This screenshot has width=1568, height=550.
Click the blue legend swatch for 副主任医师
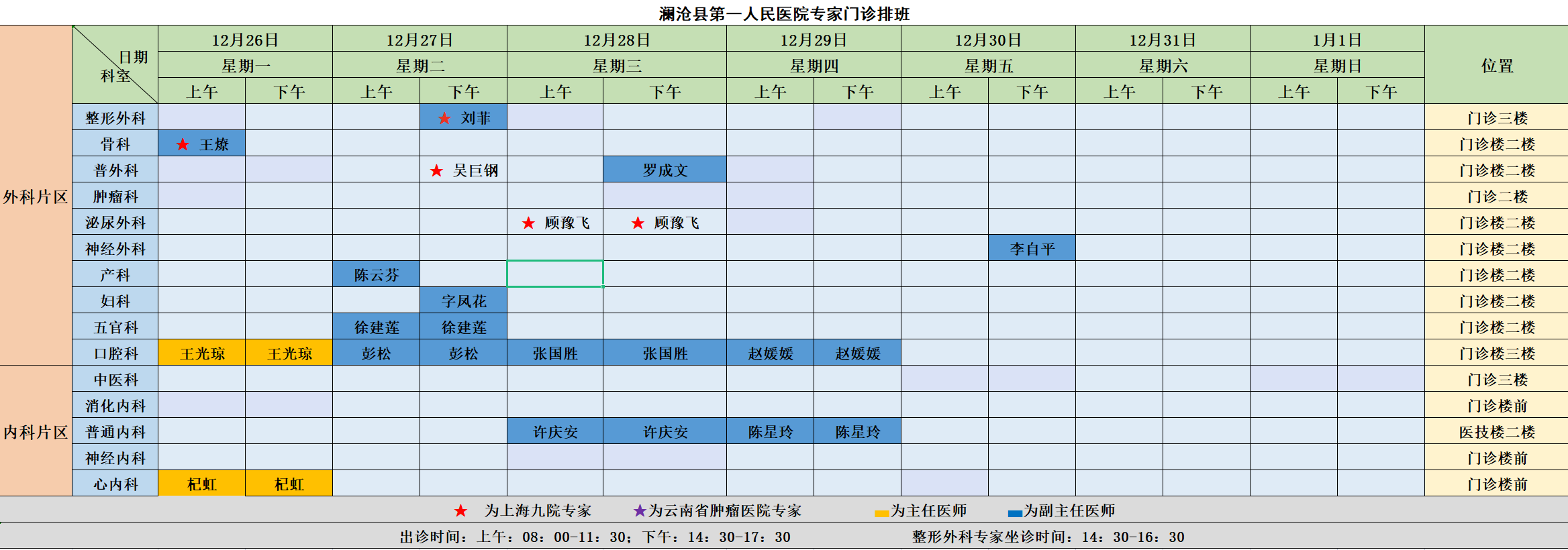point(1015,514)
